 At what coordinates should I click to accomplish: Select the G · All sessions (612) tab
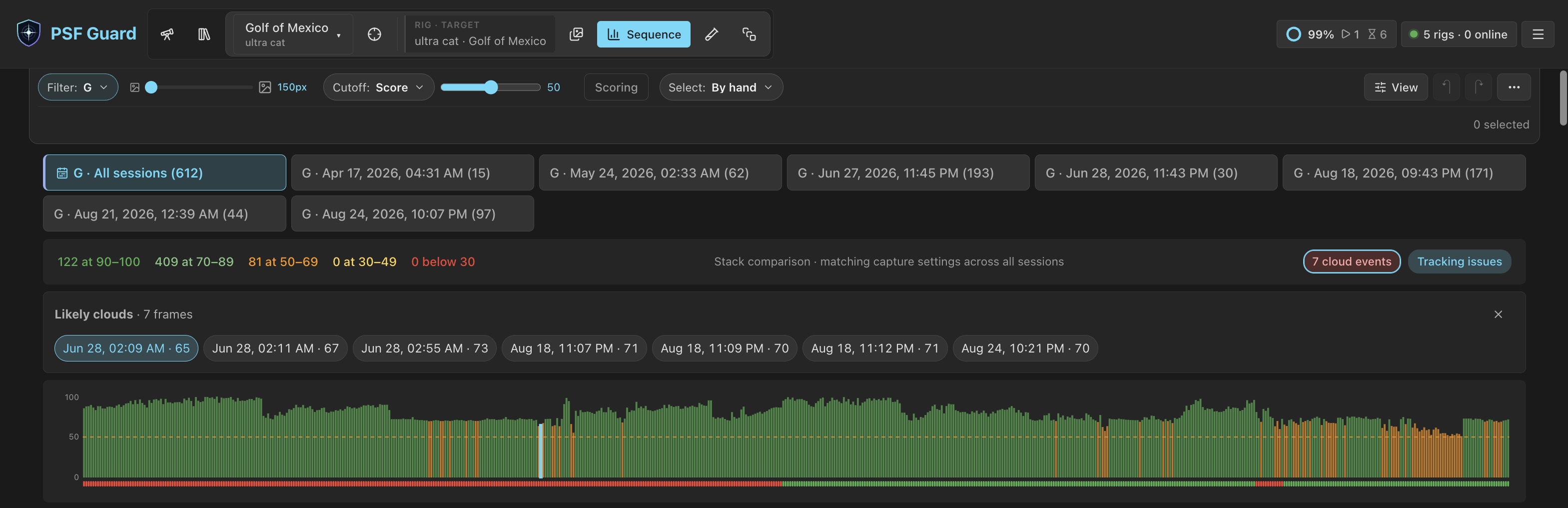(164, 172)
